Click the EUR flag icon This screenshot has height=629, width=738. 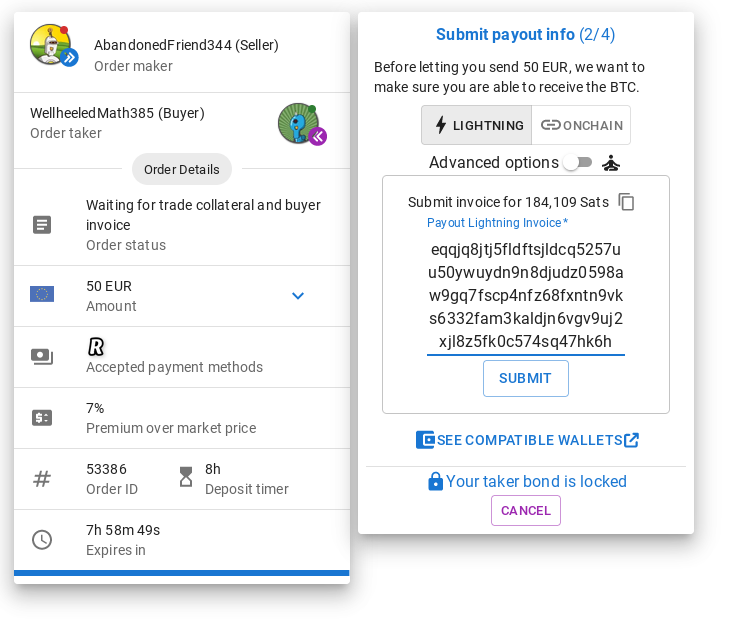click(x=42, y=294)
